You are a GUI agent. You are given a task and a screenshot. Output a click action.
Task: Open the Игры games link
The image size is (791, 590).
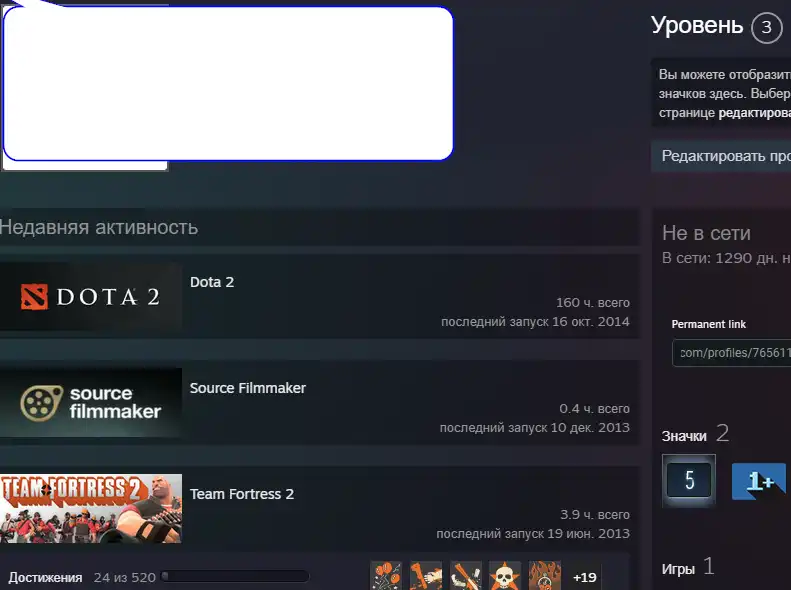[x=678, y=569]
